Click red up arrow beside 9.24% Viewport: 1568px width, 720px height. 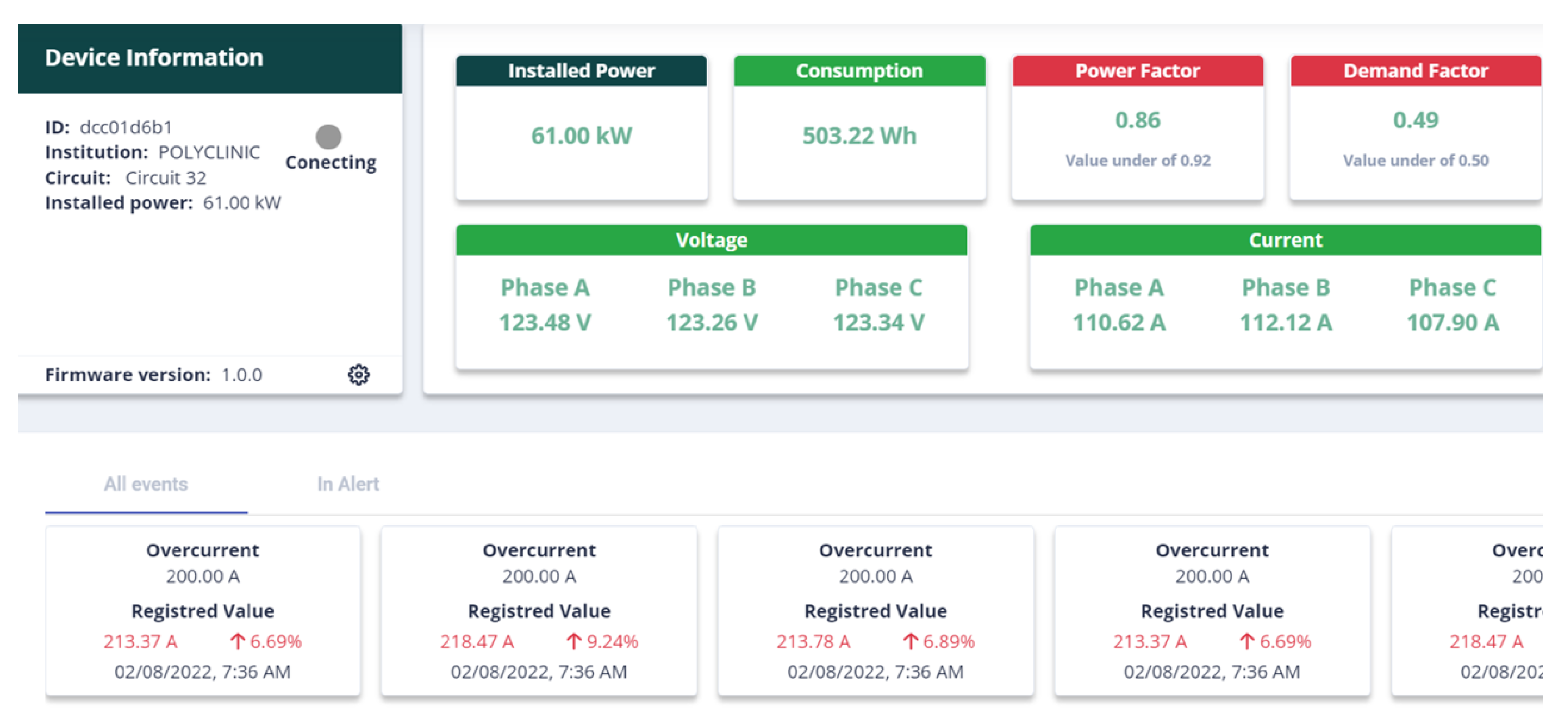click(x=573, y=641)
